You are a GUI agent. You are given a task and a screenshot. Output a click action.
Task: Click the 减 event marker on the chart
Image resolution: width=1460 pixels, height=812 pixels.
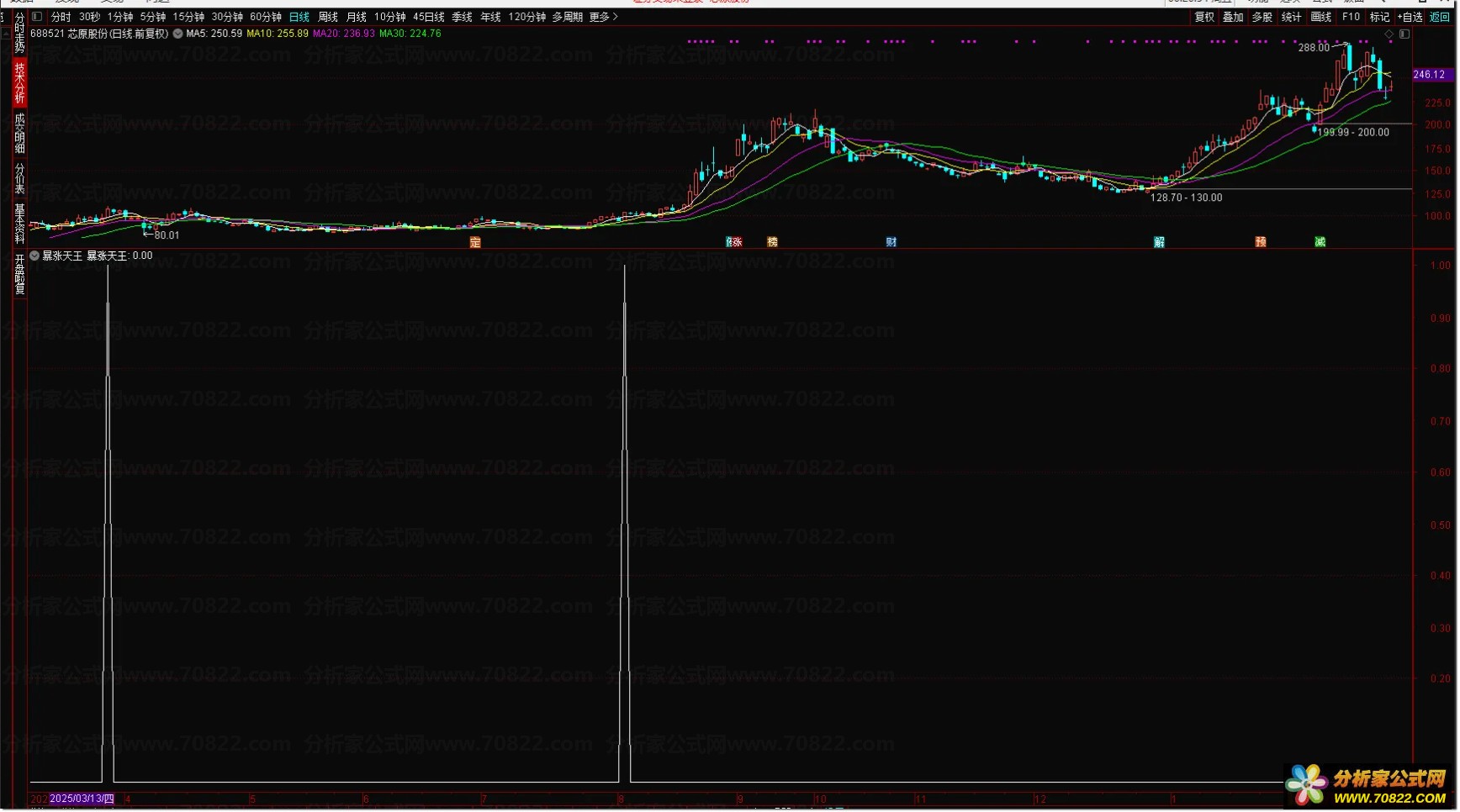tap(1320, 242)
